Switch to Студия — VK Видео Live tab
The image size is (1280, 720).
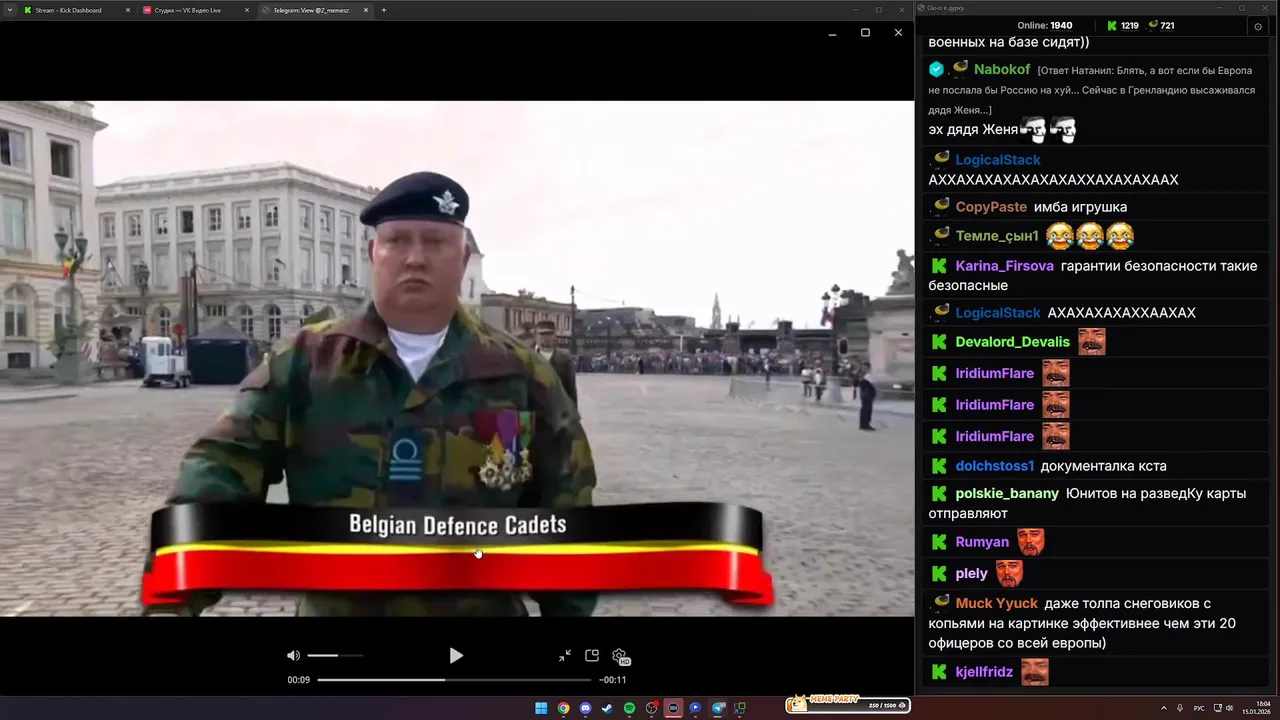coord(195,10)
